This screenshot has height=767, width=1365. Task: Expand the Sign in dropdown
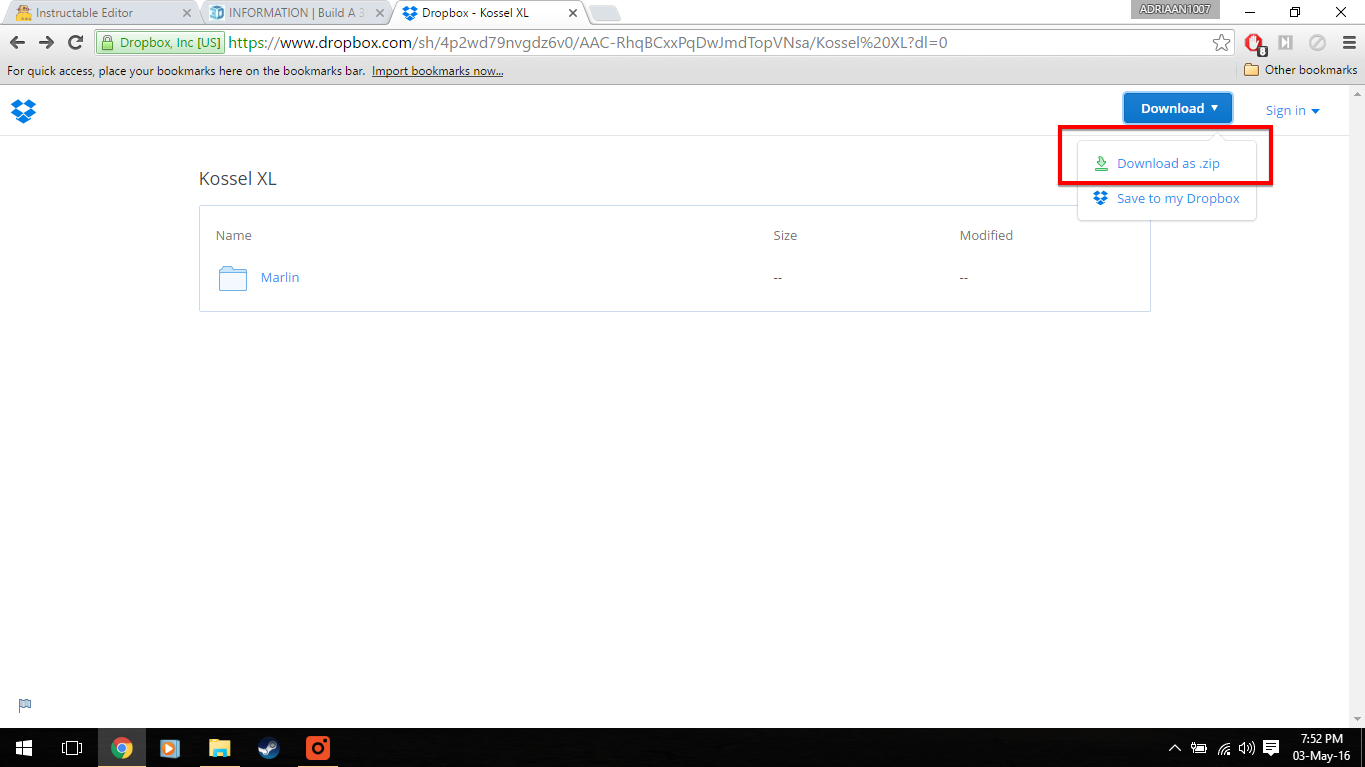[x=1291, y=110]
